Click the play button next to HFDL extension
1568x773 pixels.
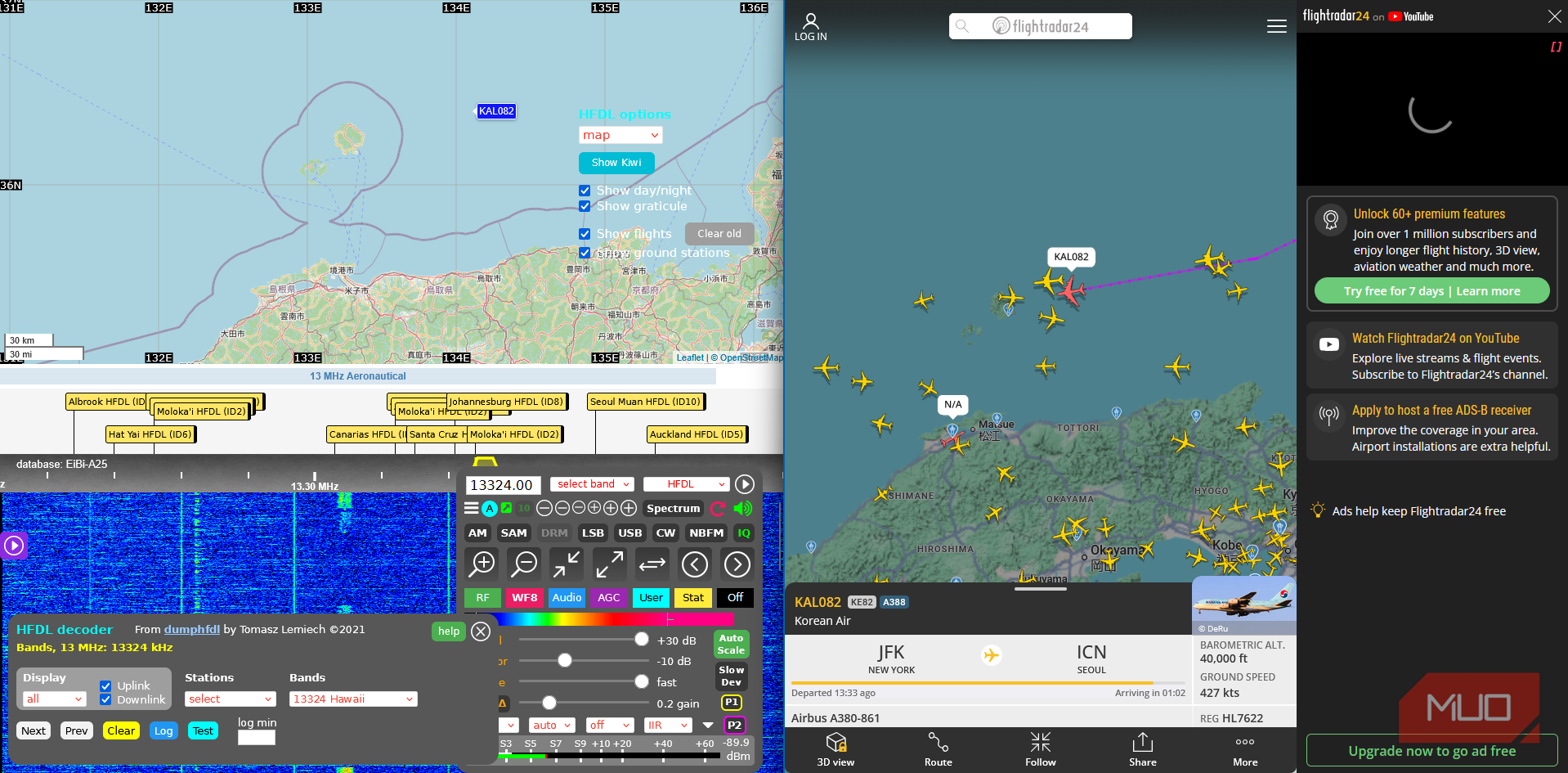[744, 484]
